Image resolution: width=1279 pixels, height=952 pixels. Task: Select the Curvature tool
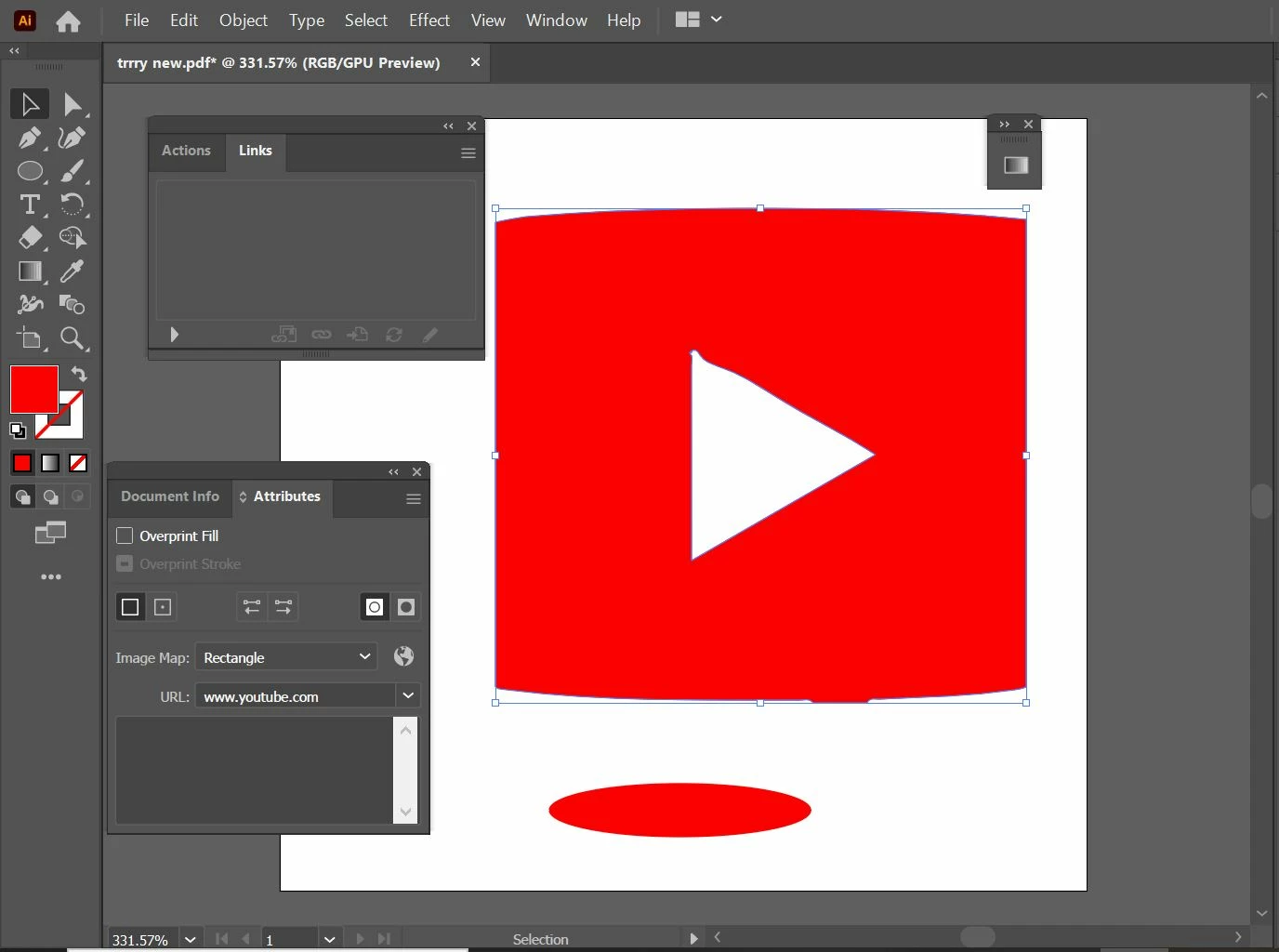tap(72, 138)
